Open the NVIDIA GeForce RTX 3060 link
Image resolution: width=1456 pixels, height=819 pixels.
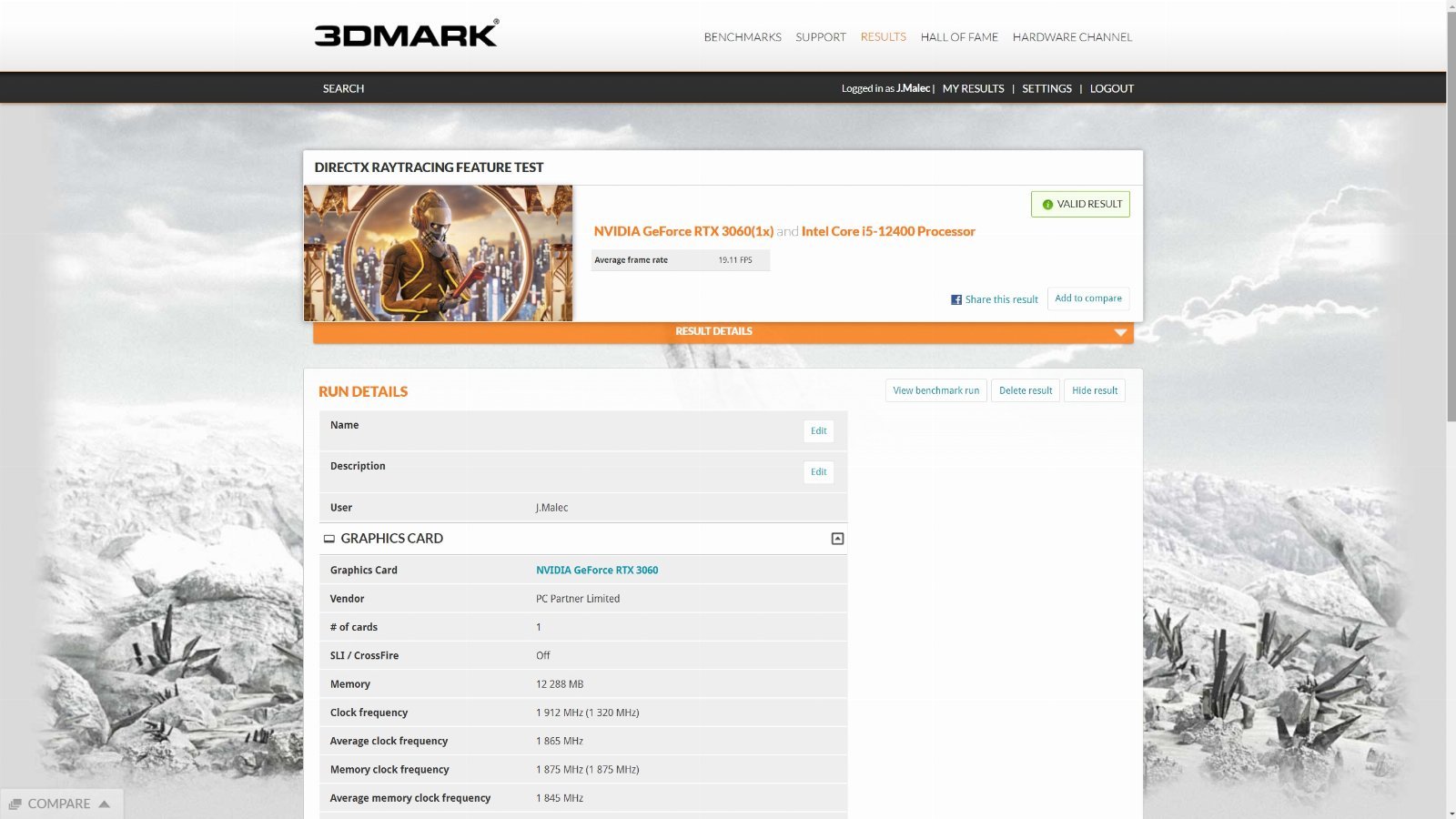click(x=597, y=571)
